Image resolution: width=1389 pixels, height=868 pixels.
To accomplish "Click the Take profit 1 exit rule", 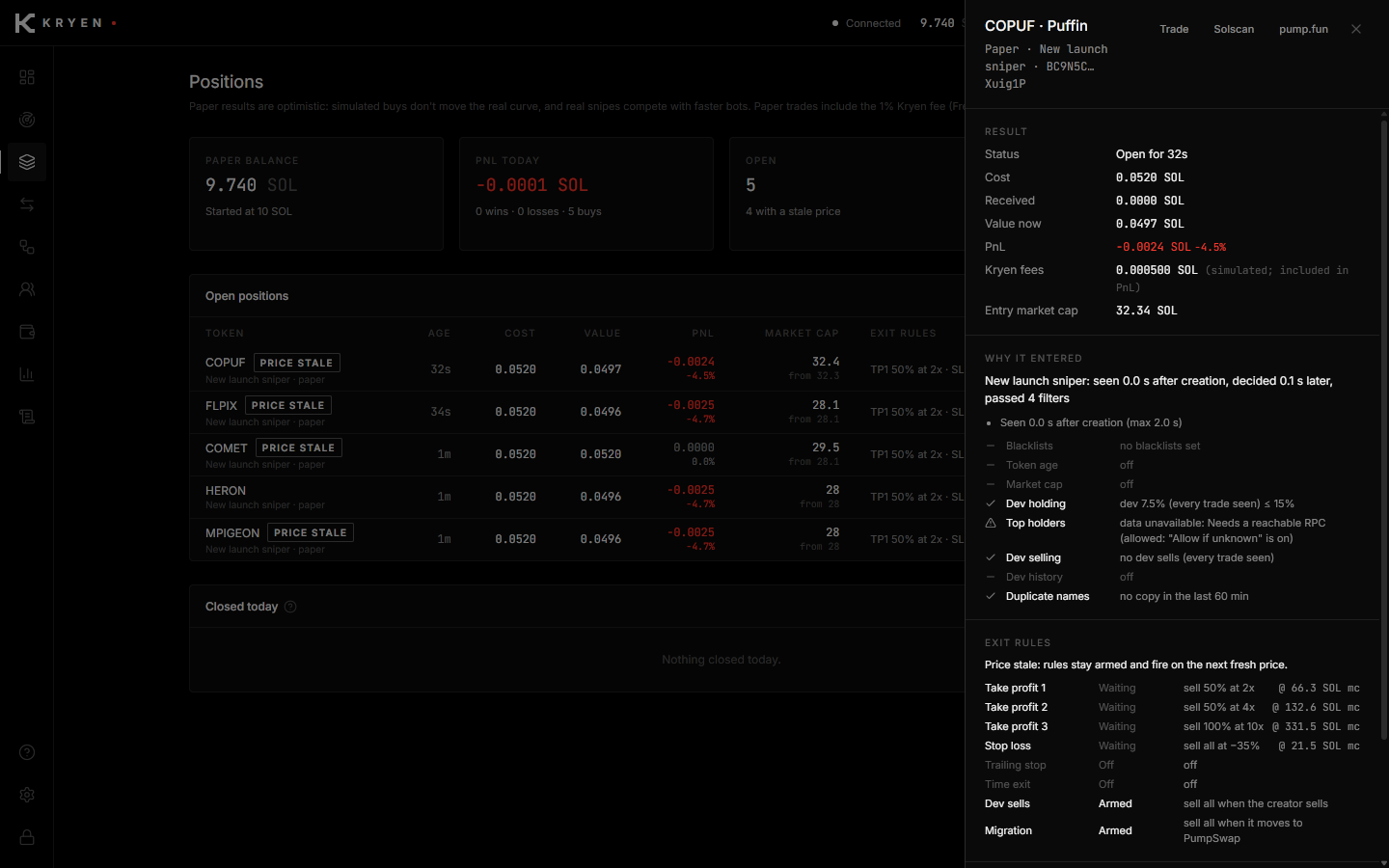I will pos(1172,688).
